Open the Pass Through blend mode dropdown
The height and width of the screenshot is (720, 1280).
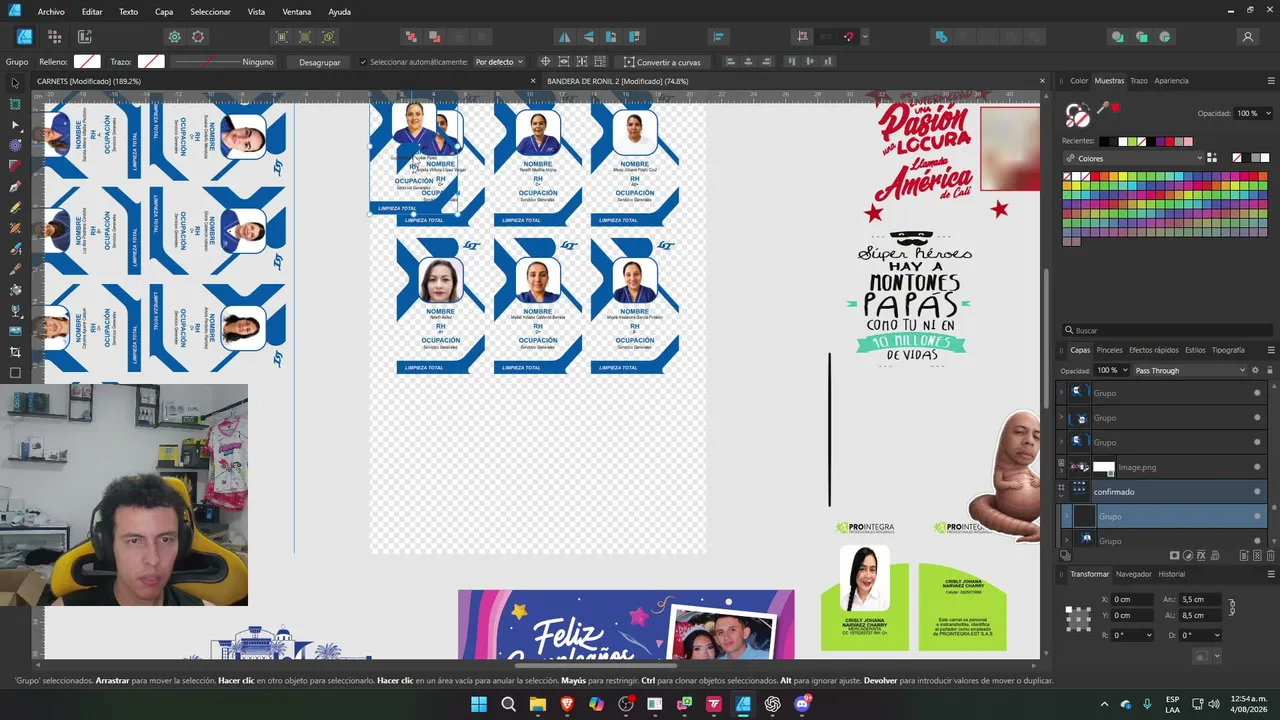click(1189, 370)
